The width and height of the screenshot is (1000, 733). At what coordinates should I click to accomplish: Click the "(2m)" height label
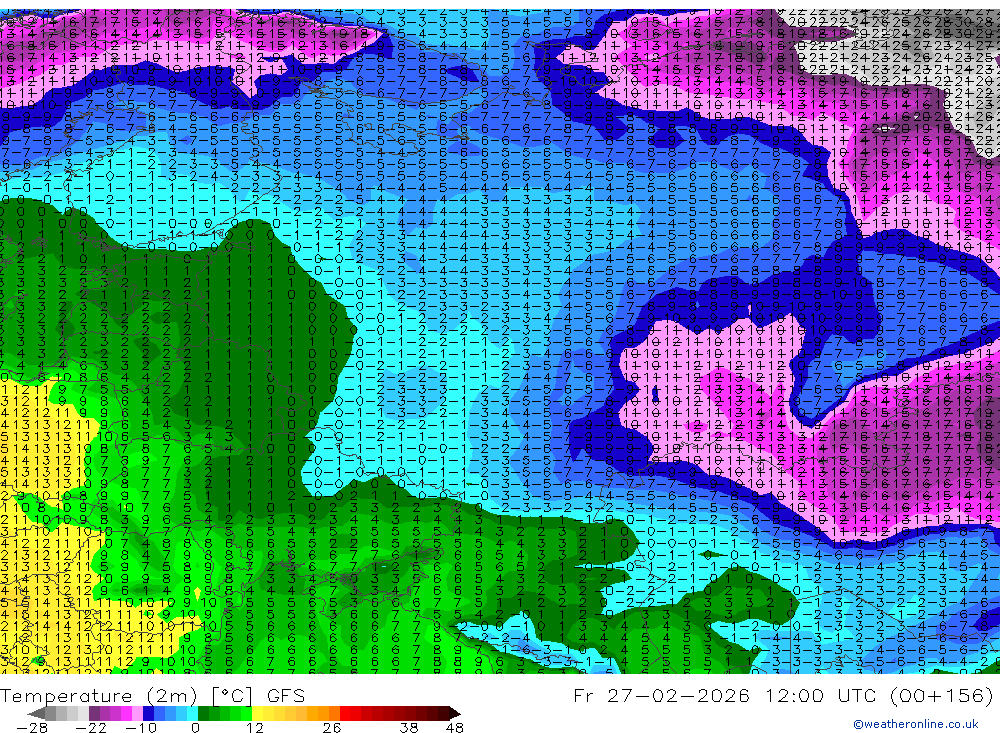click(172, 696)
